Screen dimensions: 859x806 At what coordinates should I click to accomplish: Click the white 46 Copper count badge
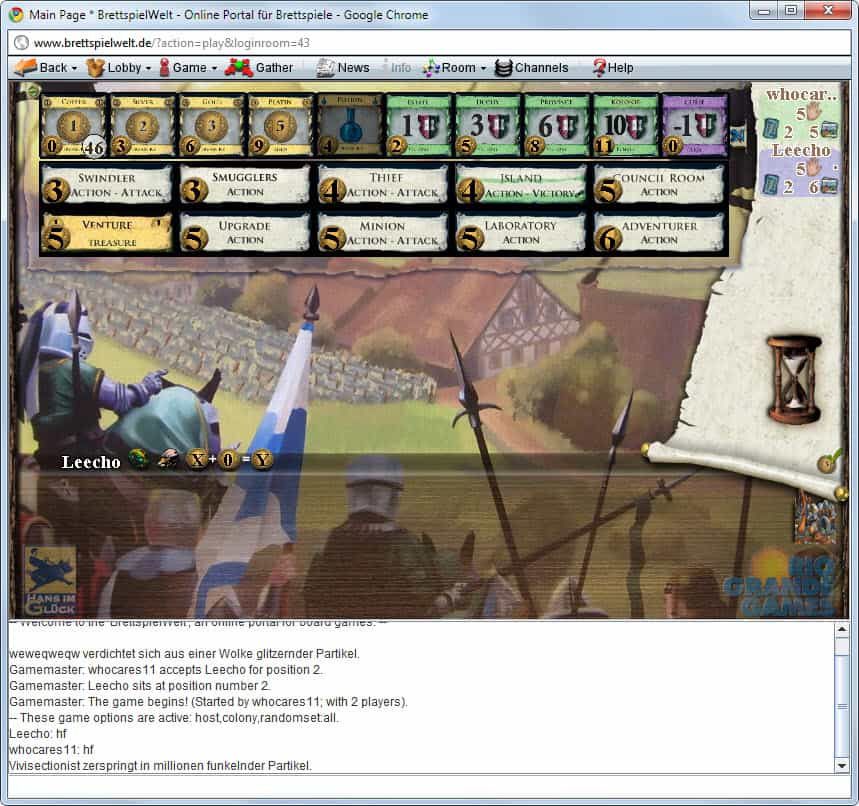coord(94,147)
